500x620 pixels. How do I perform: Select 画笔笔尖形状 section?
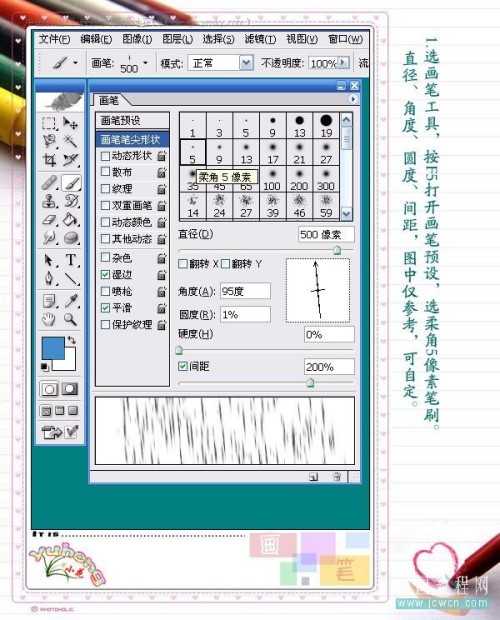pyautogui.click(x=132, y=139)
